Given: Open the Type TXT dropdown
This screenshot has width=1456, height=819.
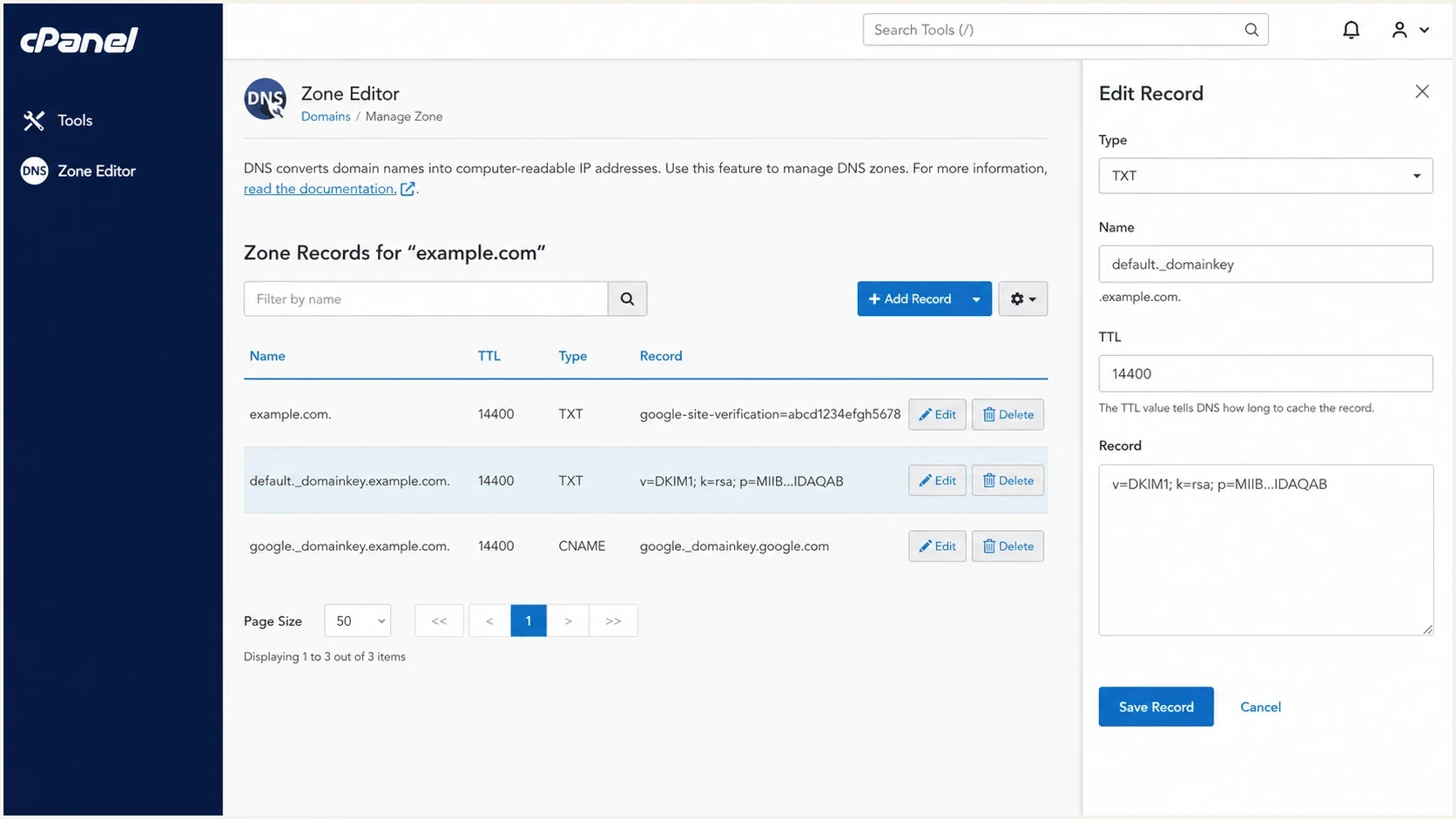Looking at the screenshot, I should coord(1265,176).
